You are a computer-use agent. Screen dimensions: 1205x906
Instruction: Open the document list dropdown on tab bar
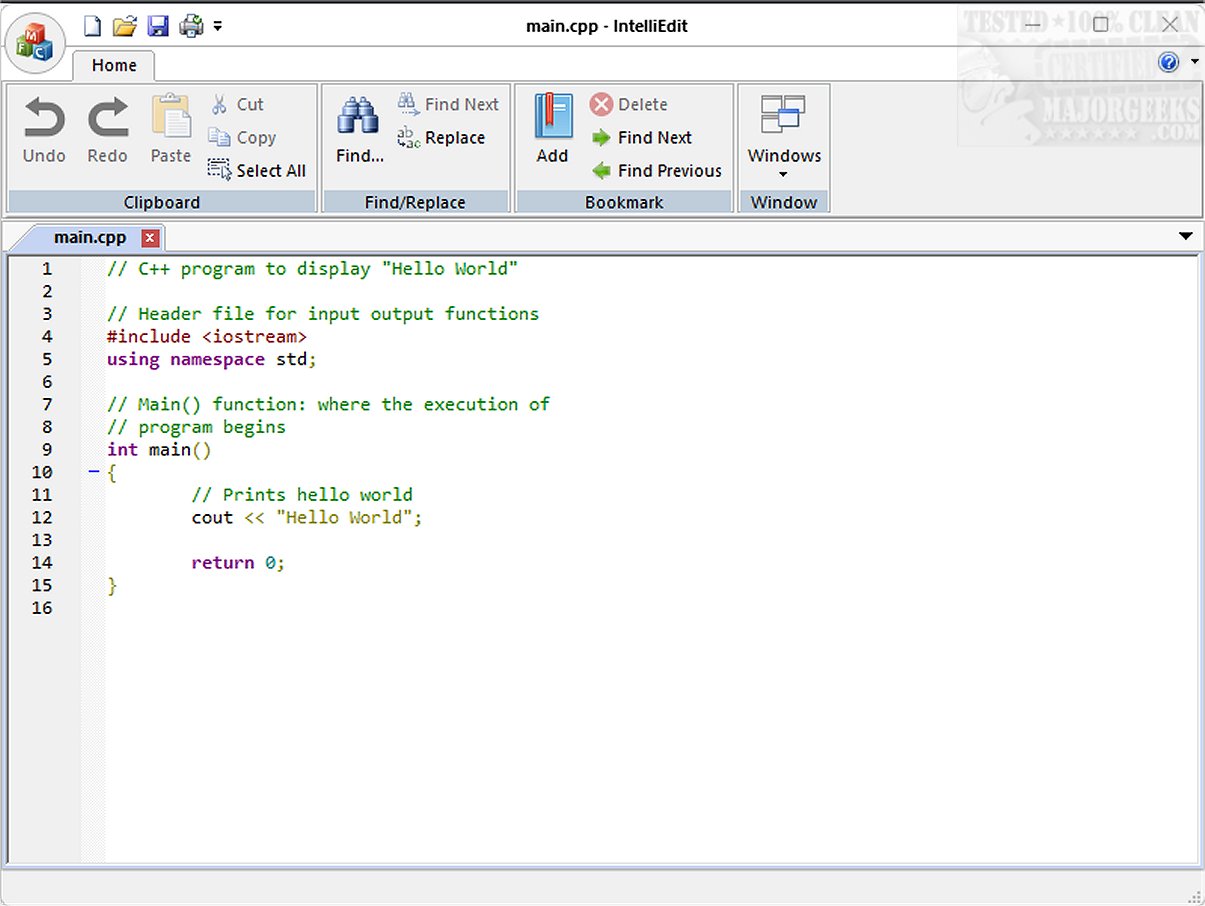pos(1186,237)
